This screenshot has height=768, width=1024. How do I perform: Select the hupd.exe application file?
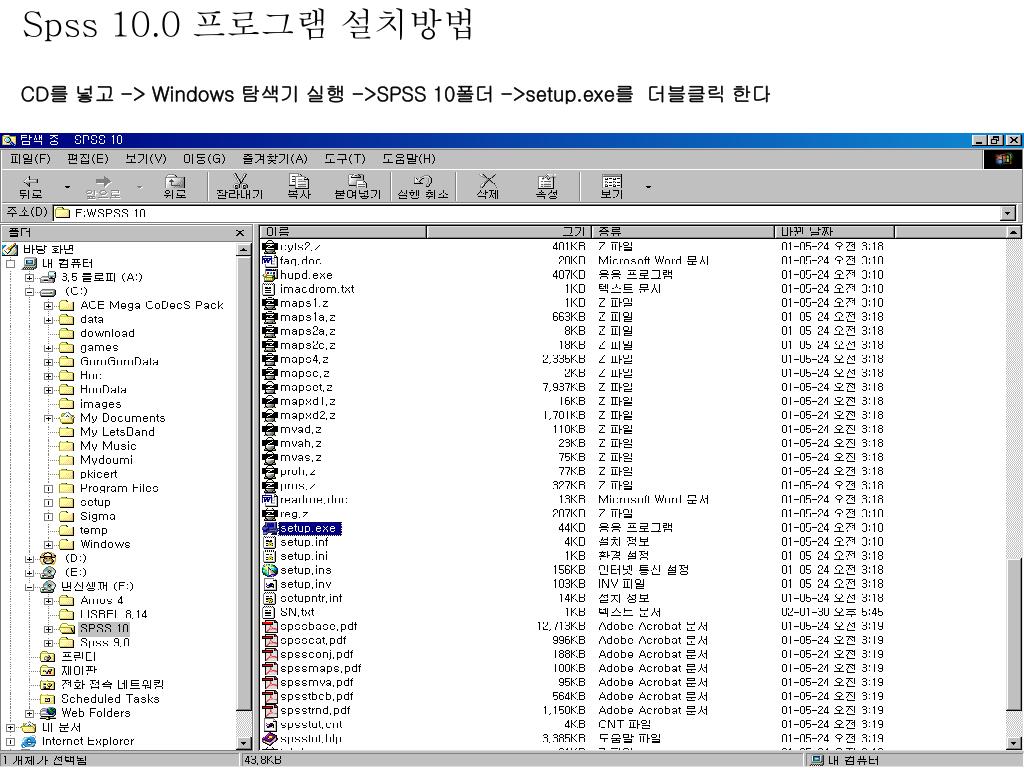(306, 275)
